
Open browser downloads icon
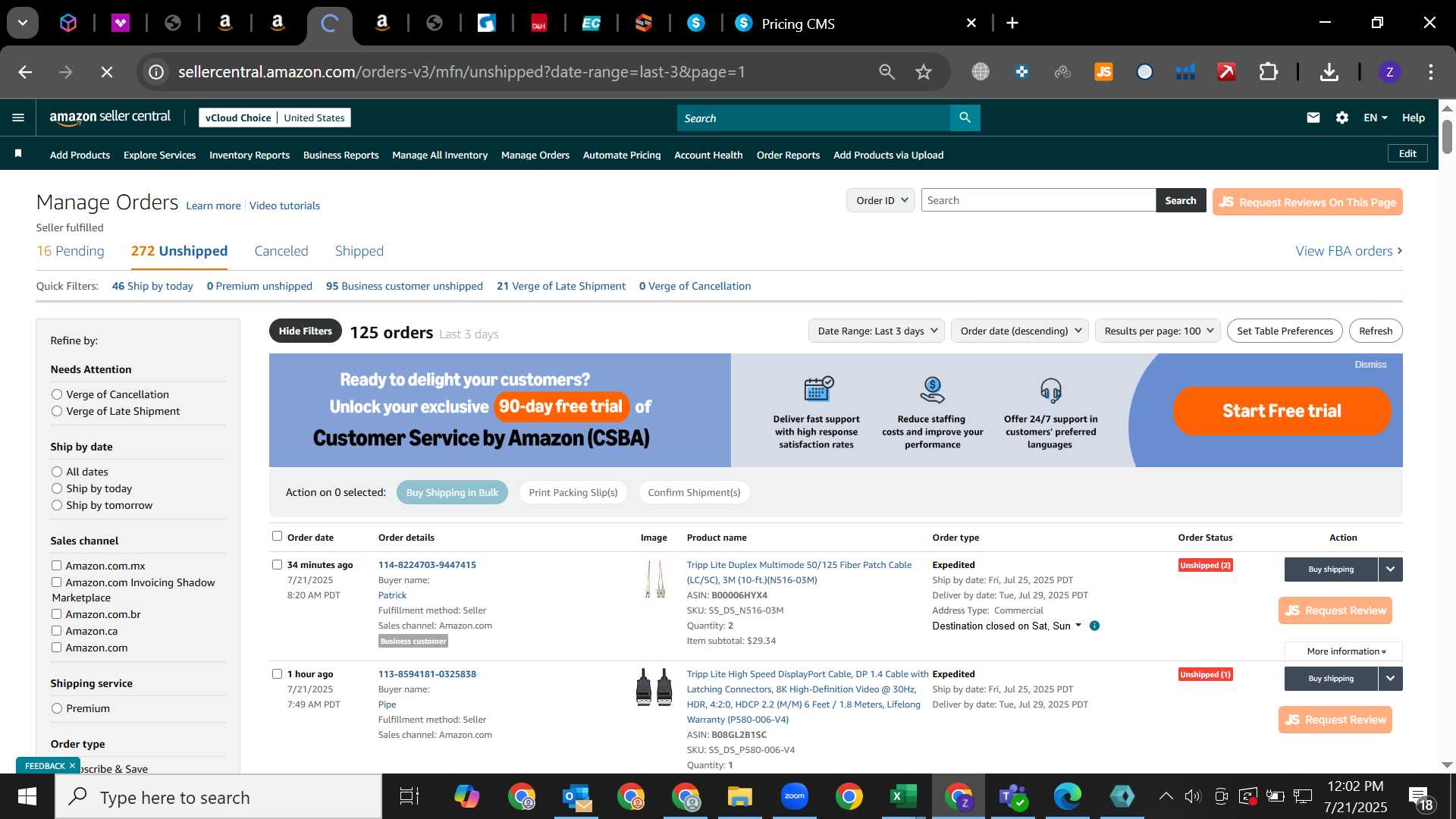(x=1329, y=72)
